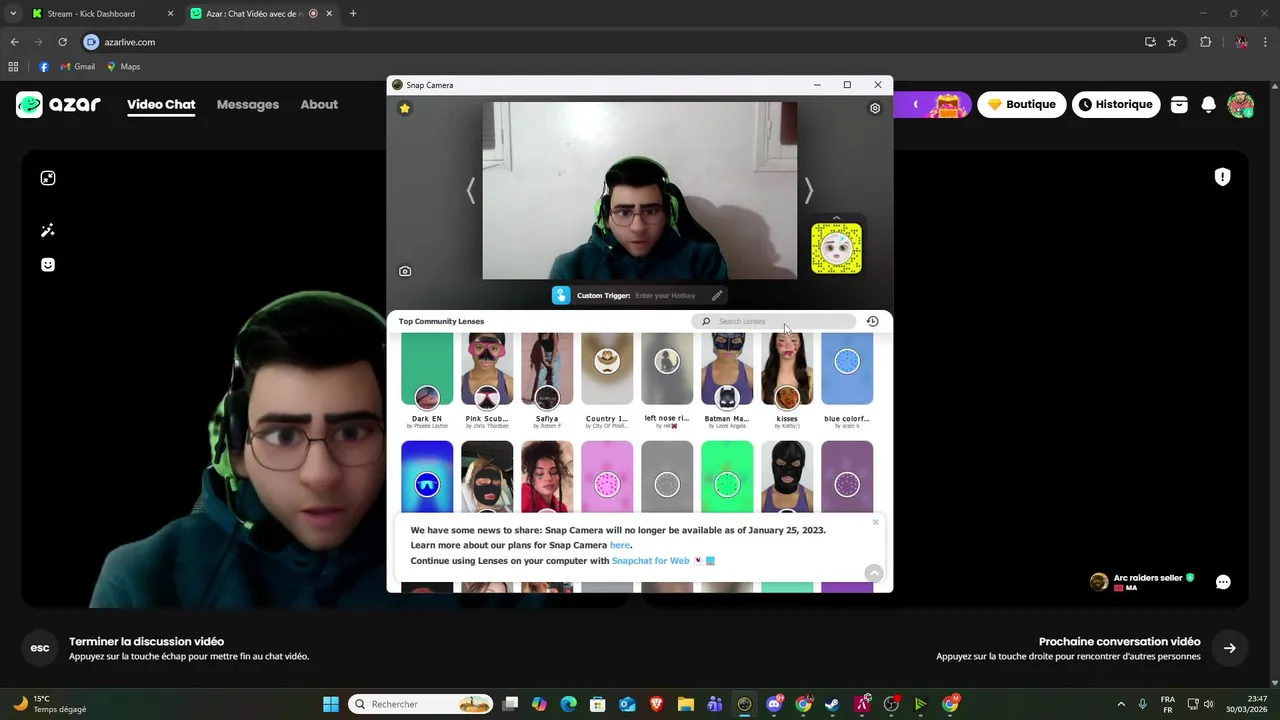The width and height of the screenshot is (1280, 720).
Task: Click the taskbar Rechercher search box
Action: tap(420, 704)
